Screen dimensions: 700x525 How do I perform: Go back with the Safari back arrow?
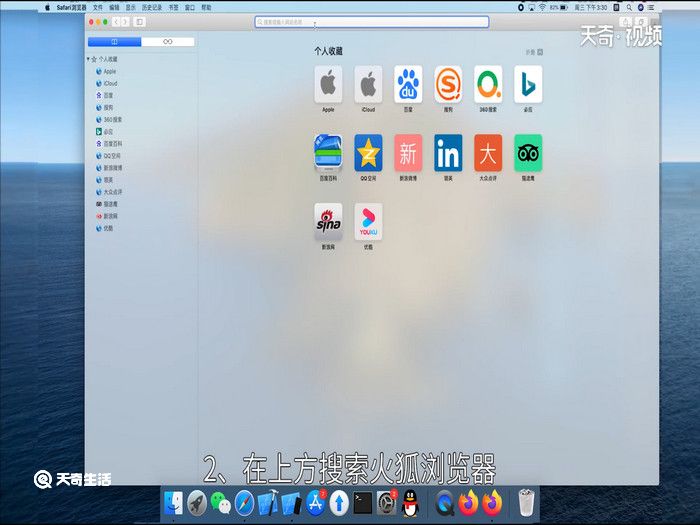116,22
